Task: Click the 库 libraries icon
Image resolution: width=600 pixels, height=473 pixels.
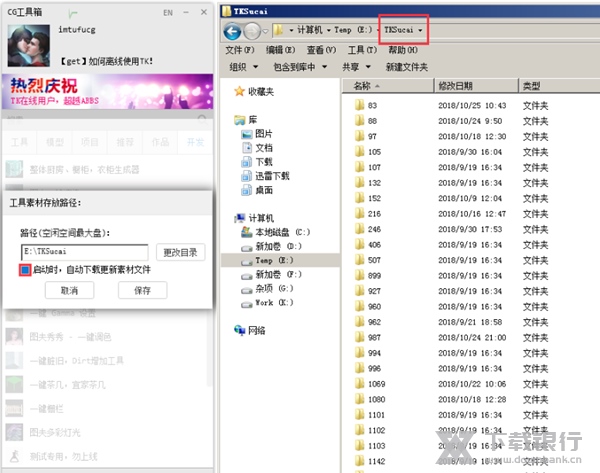Action: [240, 120]
